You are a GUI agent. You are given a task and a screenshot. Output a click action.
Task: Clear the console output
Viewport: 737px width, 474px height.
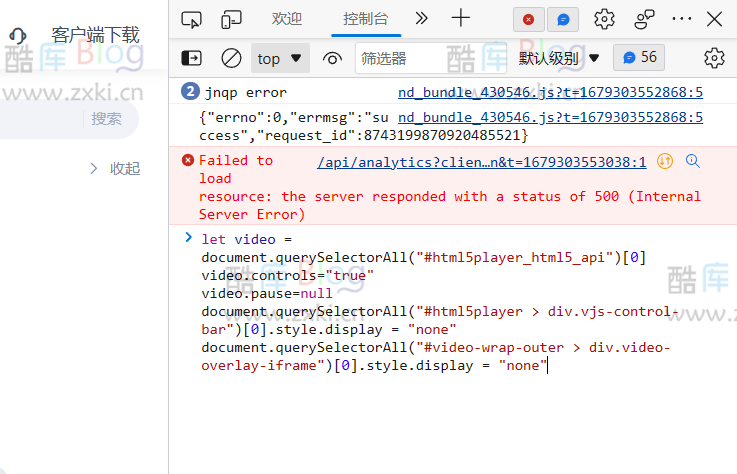231,58
